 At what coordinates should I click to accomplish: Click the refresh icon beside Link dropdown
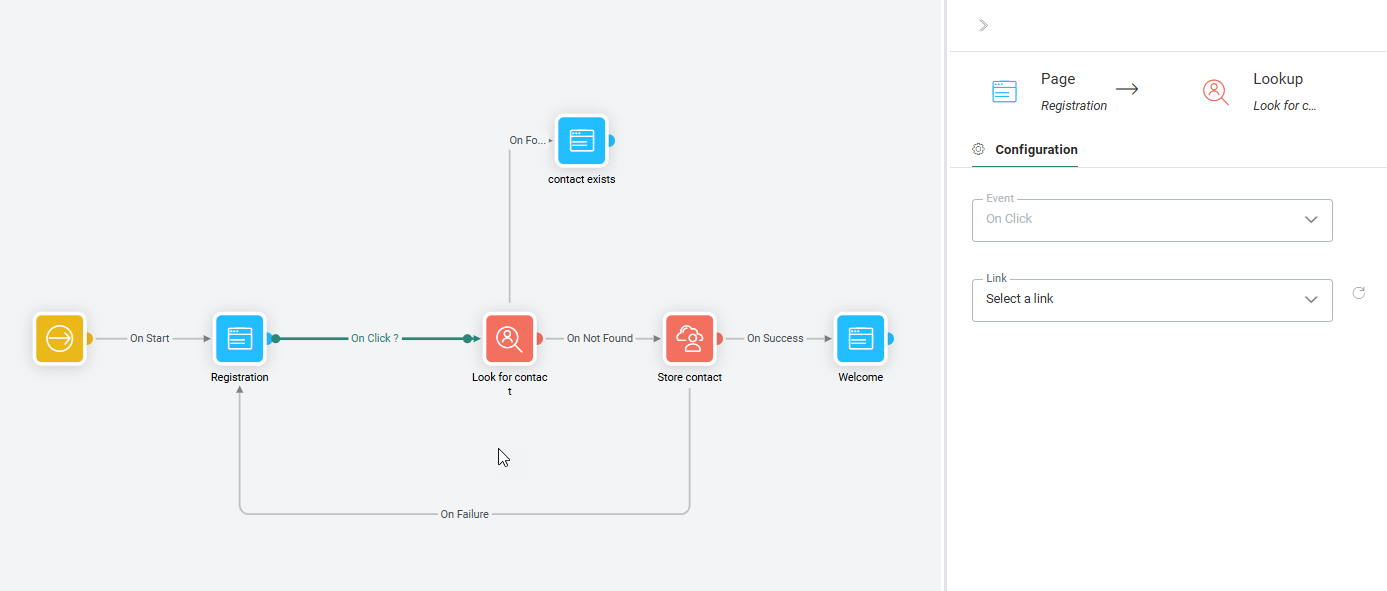tap(1358, 293)
